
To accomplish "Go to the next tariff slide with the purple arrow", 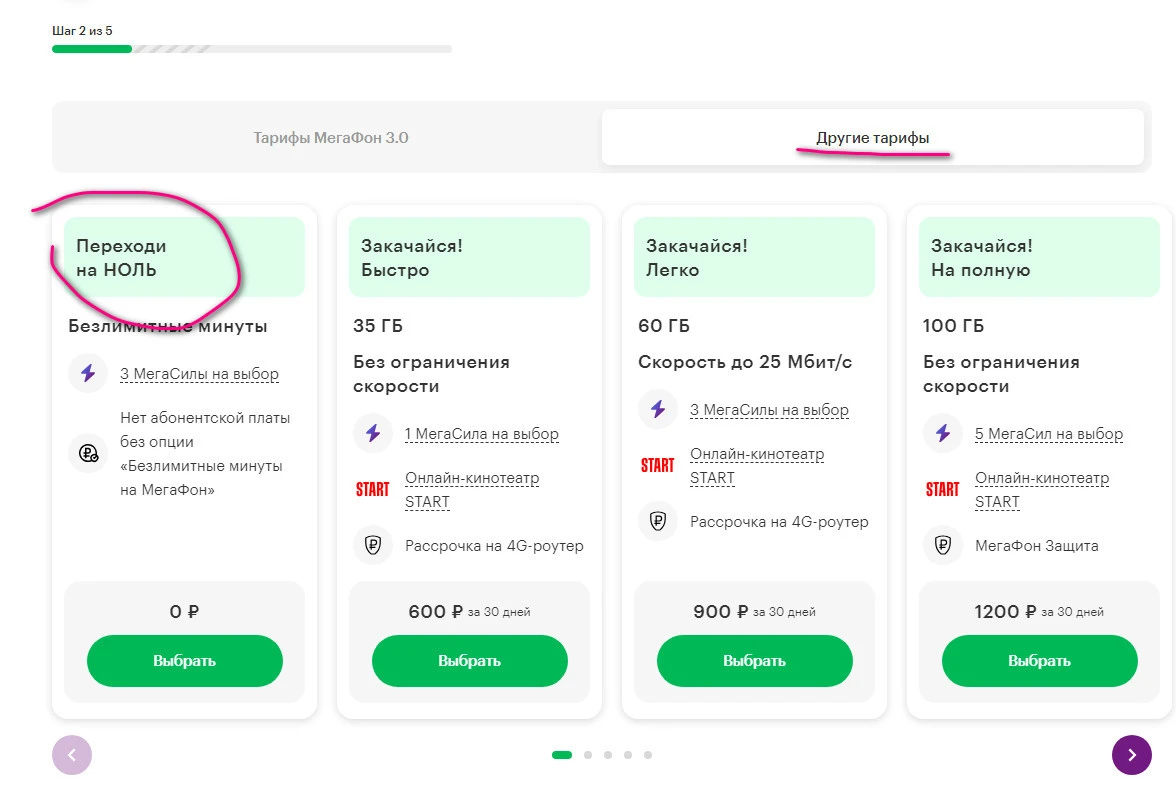I will [1132, 755].
